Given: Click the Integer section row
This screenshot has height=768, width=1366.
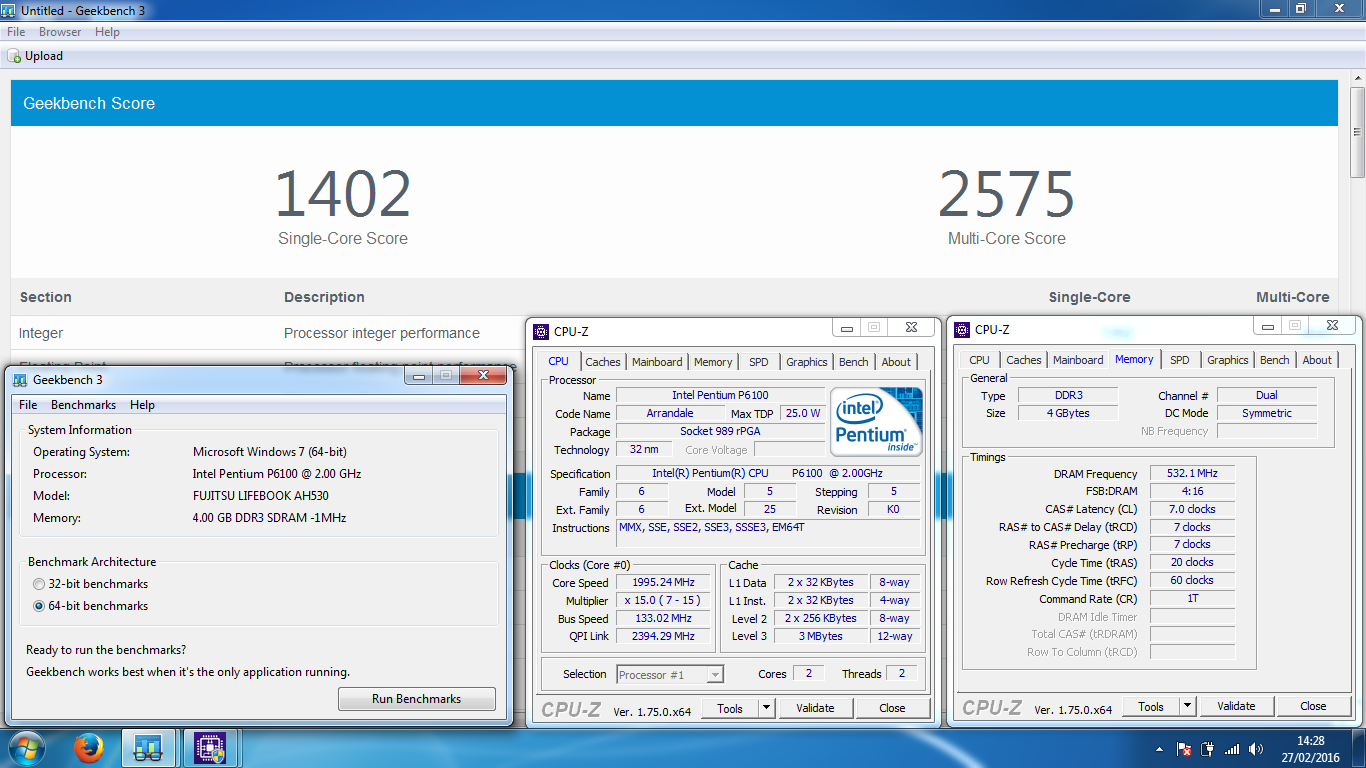Looking at the screenshot, I should point(674,333).
